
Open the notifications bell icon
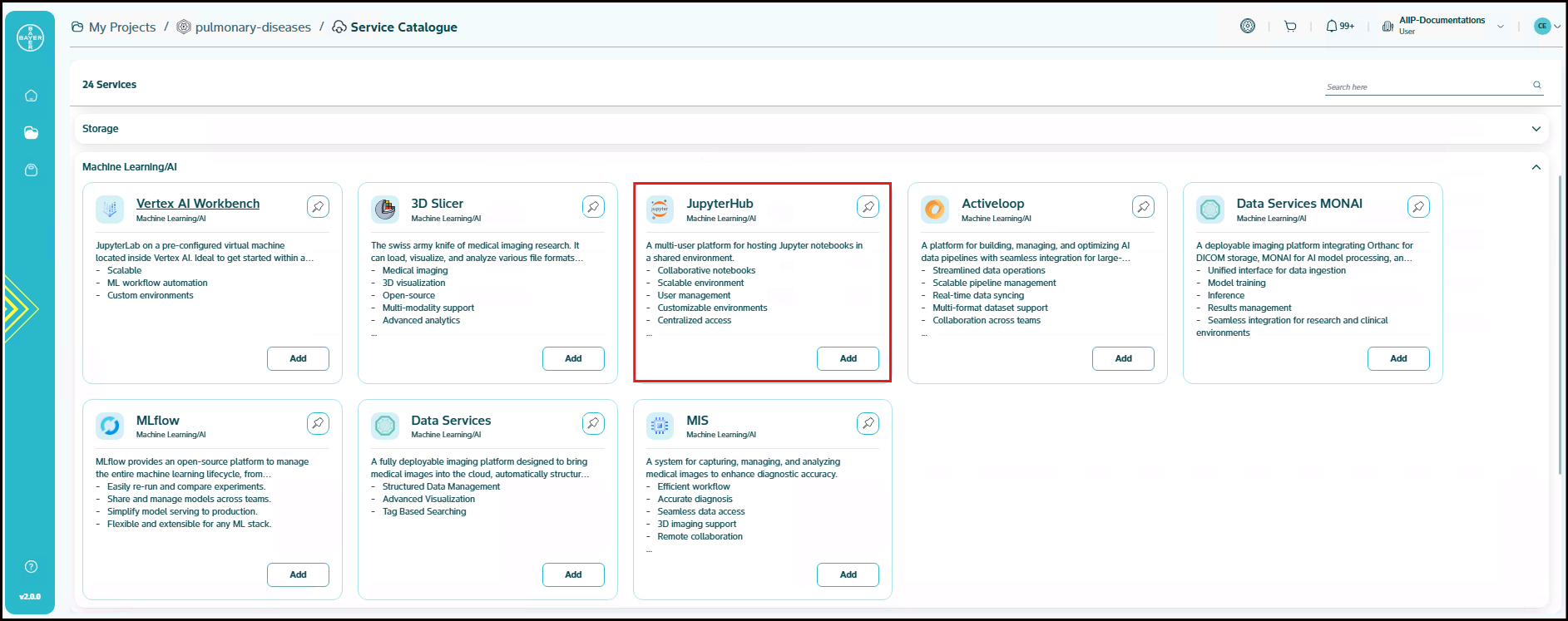(x=1332, y=27)
